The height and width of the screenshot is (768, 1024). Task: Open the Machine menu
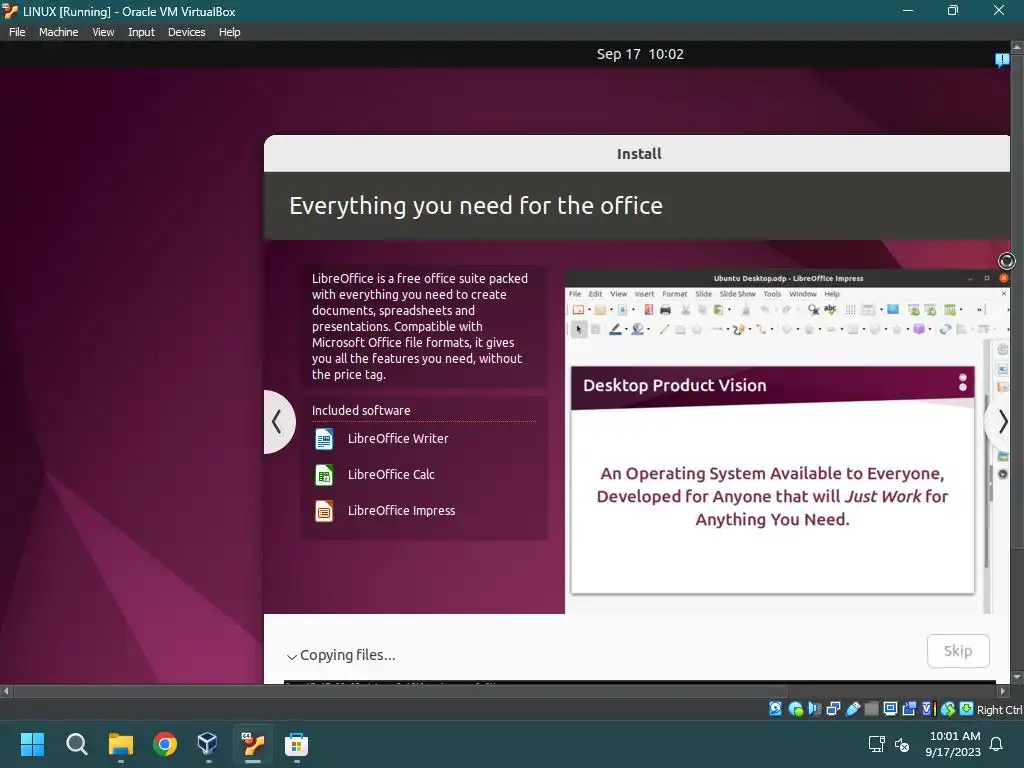[58, 32]
